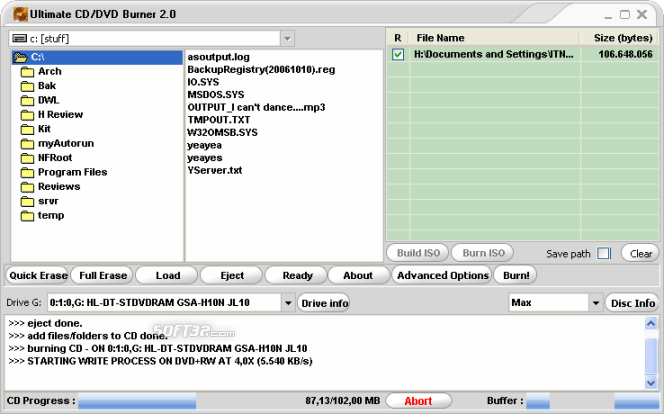
Task: Click the Buffer level bar
Action: [592, 401]
